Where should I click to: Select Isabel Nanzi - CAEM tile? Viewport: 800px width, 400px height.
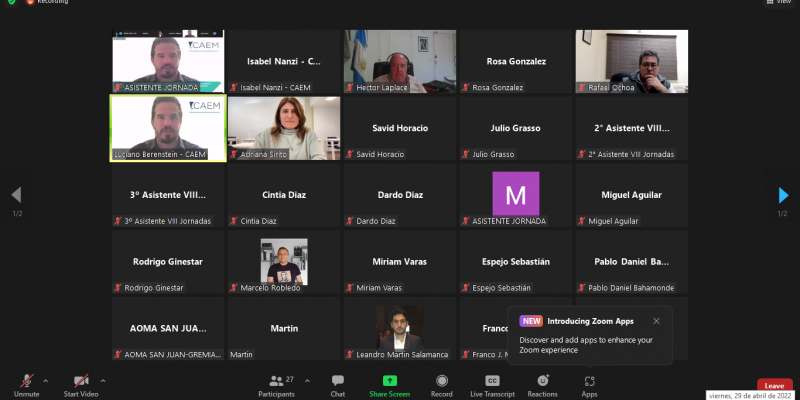pyautogui.click(x=284, y=61)
